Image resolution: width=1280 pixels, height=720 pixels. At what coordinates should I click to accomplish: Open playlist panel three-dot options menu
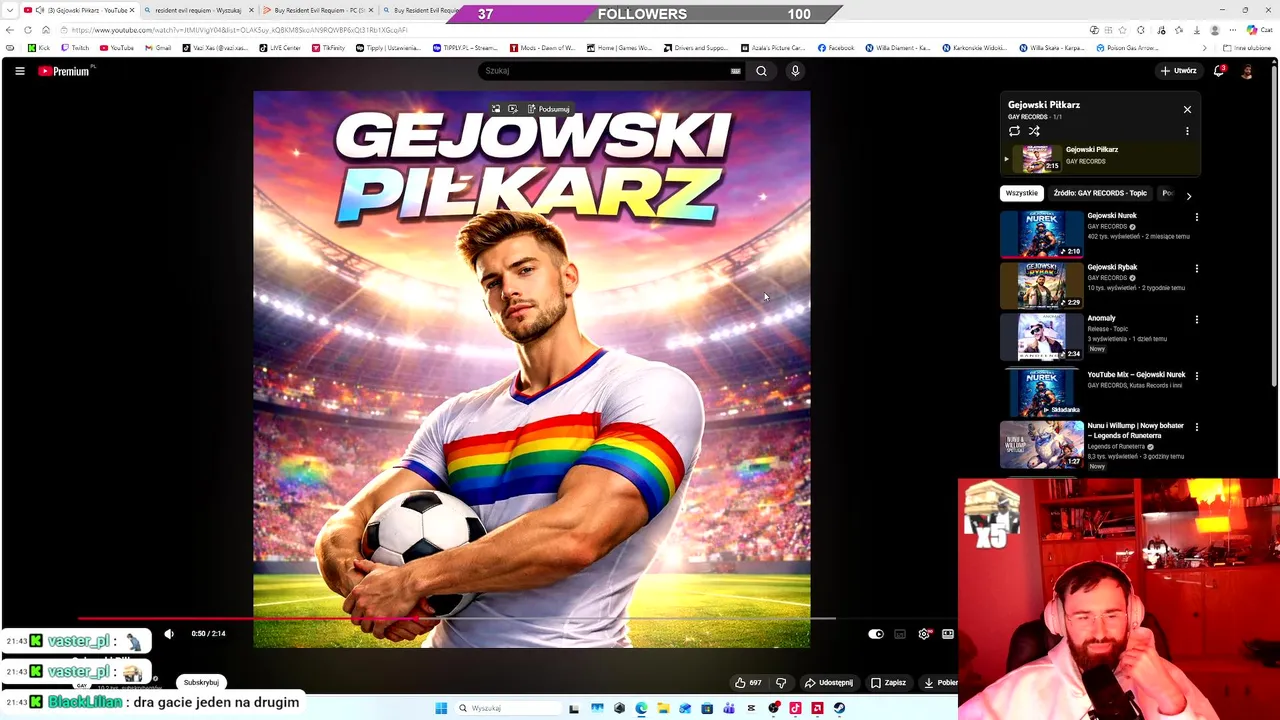pos(1187,131)
